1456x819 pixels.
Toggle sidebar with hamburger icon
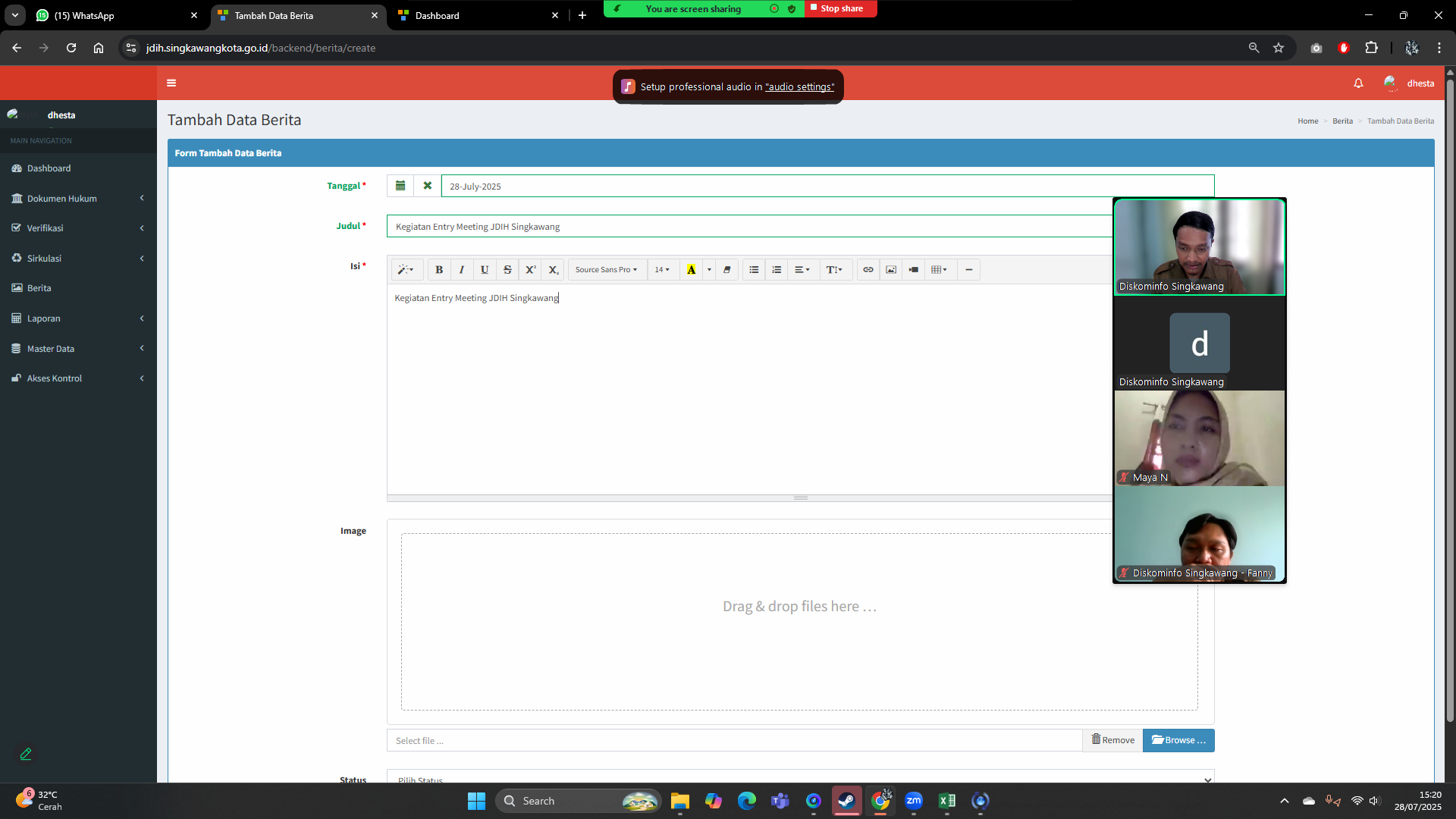click(171, 83)
